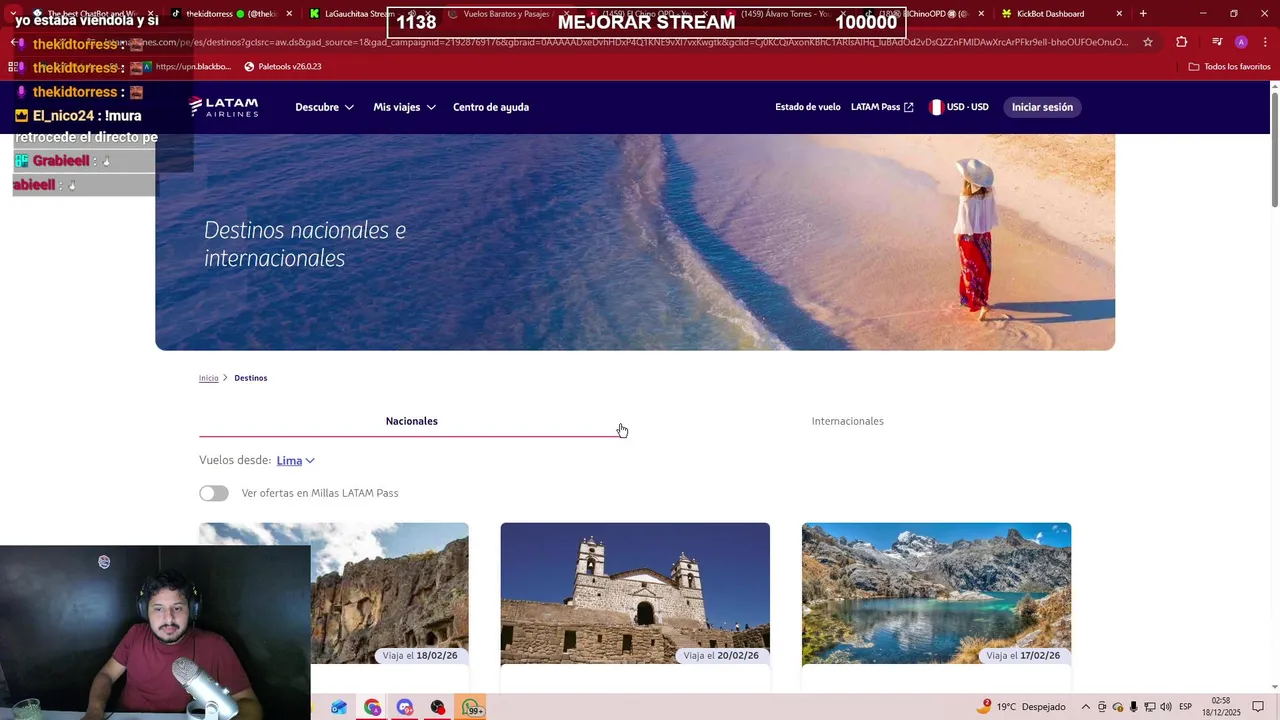Switch to the Álvaro Torres browser tab
The image size is (1280, 720).
[x=785, y=14]
